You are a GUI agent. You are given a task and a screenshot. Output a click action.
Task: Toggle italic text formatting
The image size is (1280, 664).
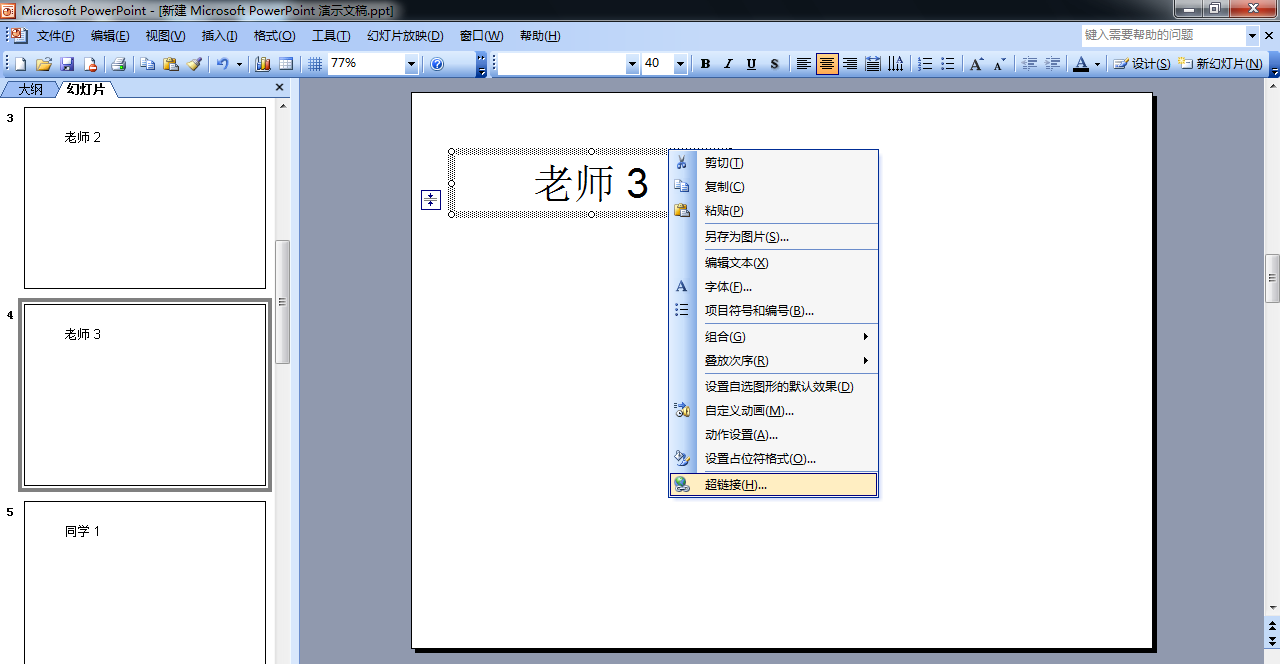click(x=728, y=64)
